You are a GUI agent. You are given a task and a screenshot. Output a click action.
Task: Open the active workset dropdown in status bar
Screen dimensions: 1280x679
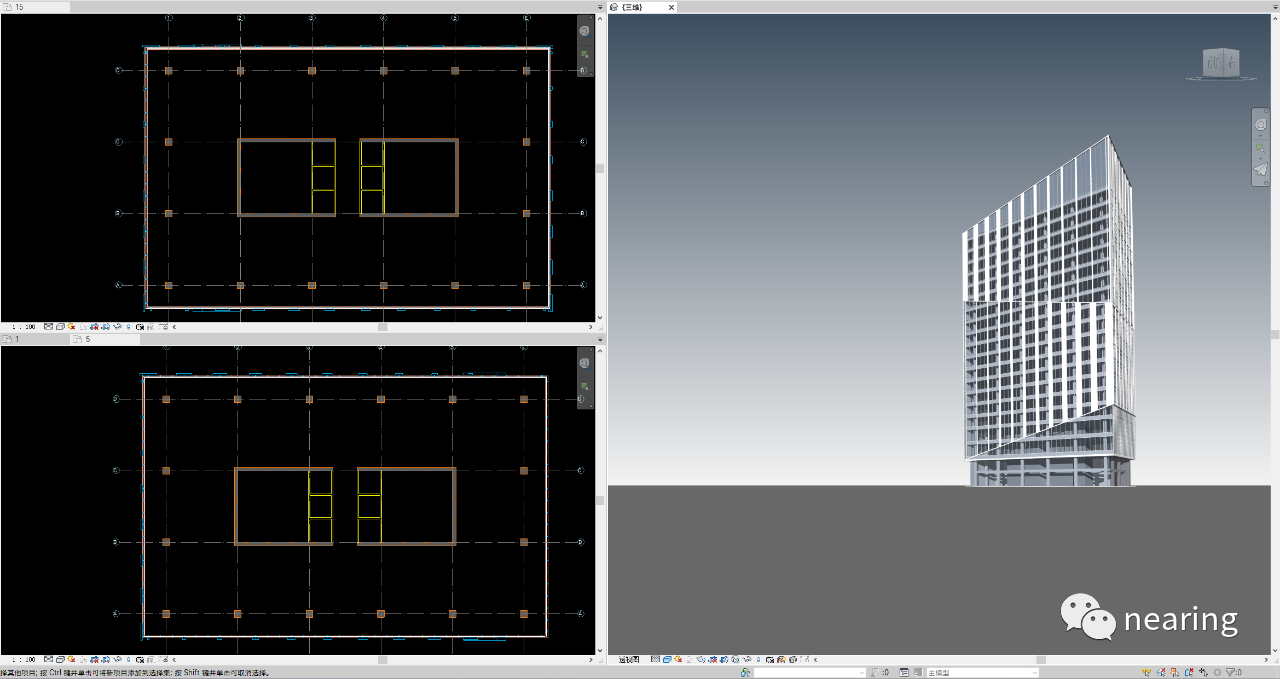click(810, 672)
